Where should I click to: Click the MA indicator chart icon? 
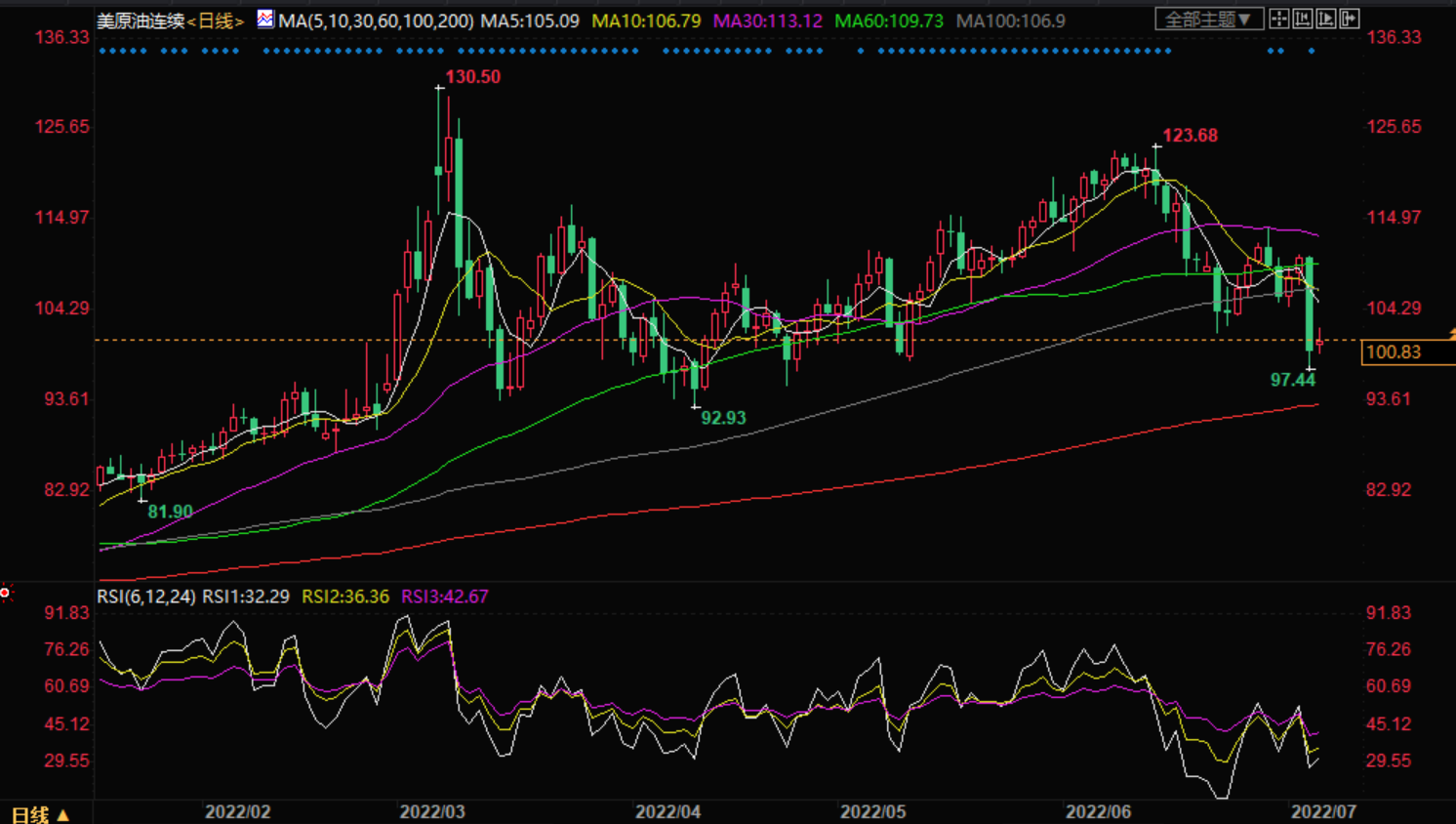(265, 20)
